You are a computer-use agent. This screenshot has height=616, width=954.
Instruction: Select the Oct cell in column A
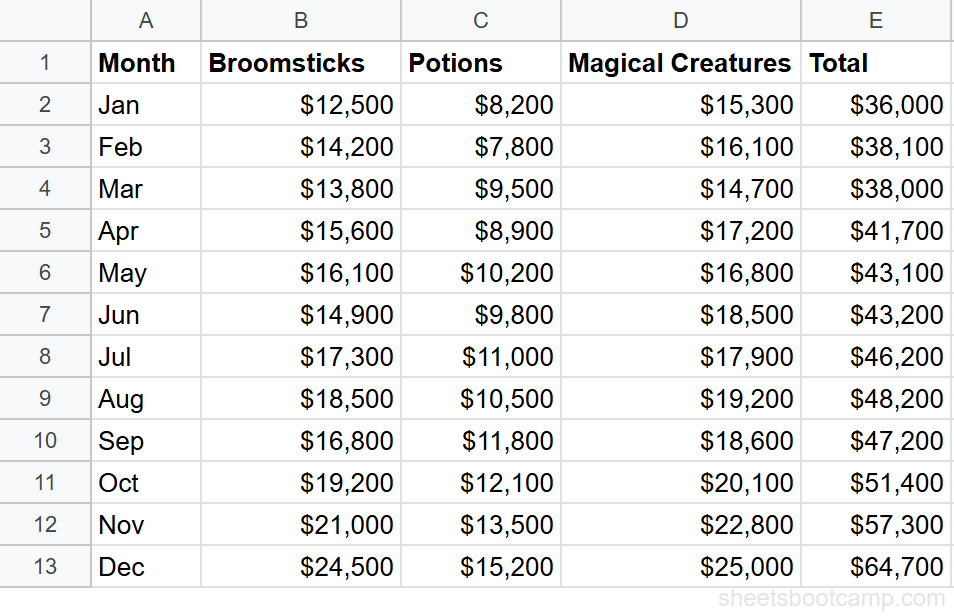[x=119, y=482]
